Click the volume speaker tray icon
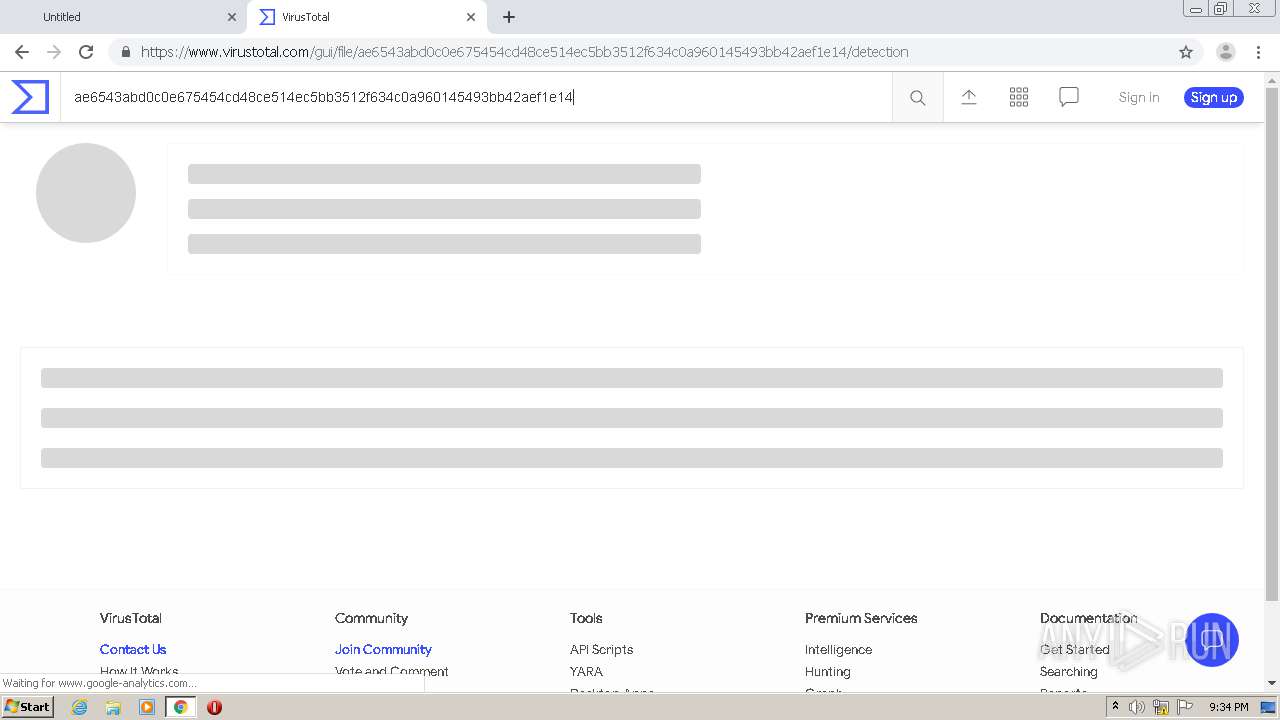Screen dimensions: 1280x720 (x=1137, y=707)
